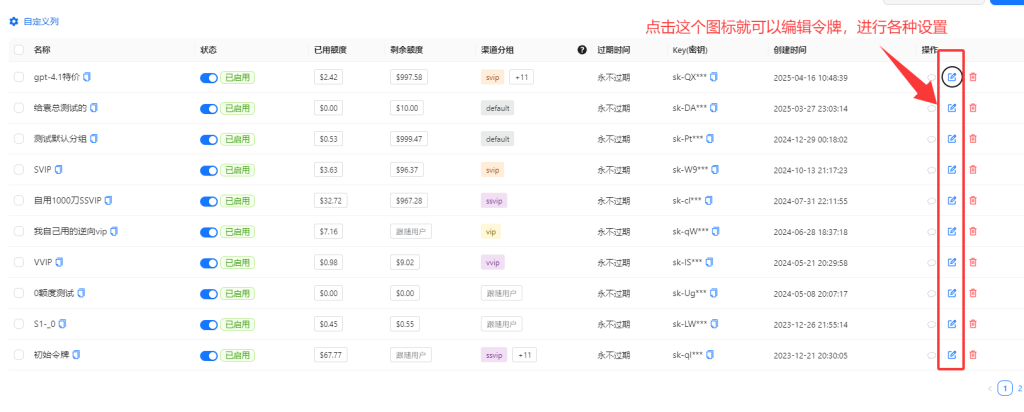Click the 已用额度 column header
The height and width of the screenshot is (412, 1024).
(332, 49)
